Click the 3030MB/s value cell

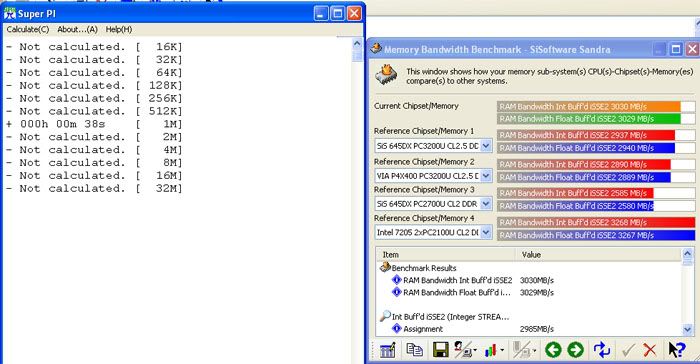(x=537, y=280)
